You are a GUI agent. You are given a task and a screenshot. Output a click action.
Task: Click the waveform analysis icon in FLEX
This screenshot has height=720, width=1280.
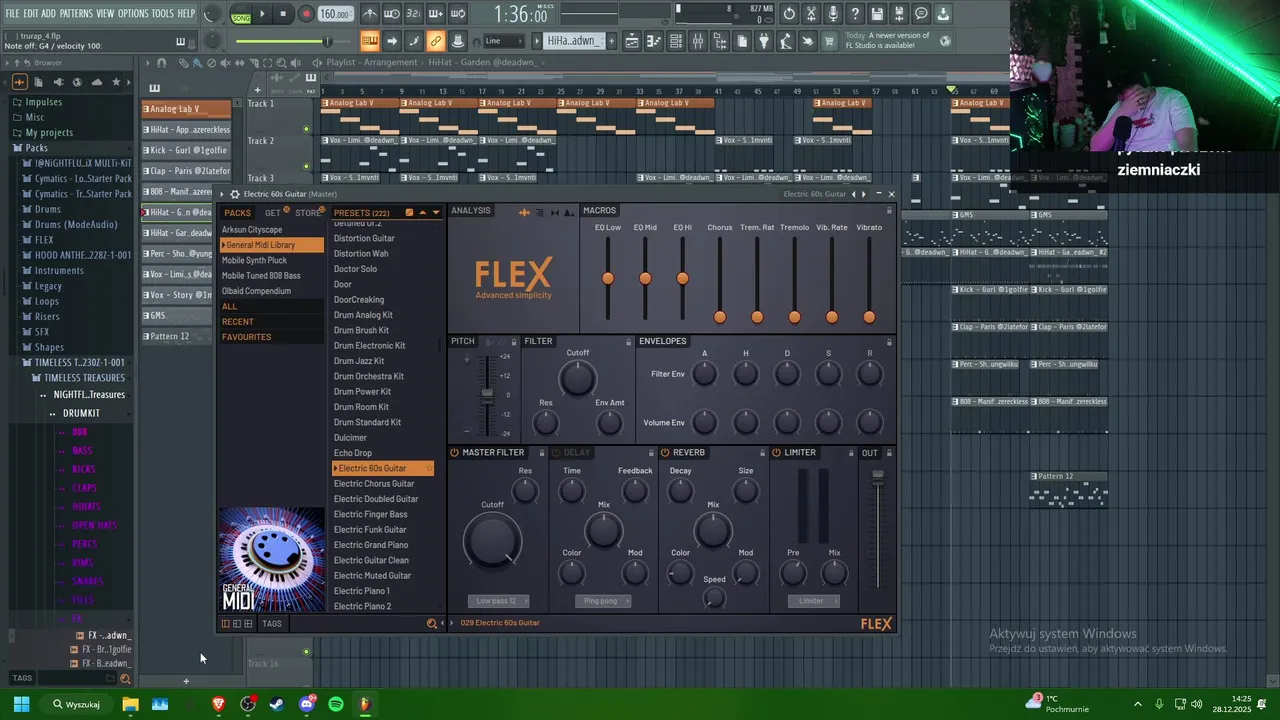click(524, 212)
